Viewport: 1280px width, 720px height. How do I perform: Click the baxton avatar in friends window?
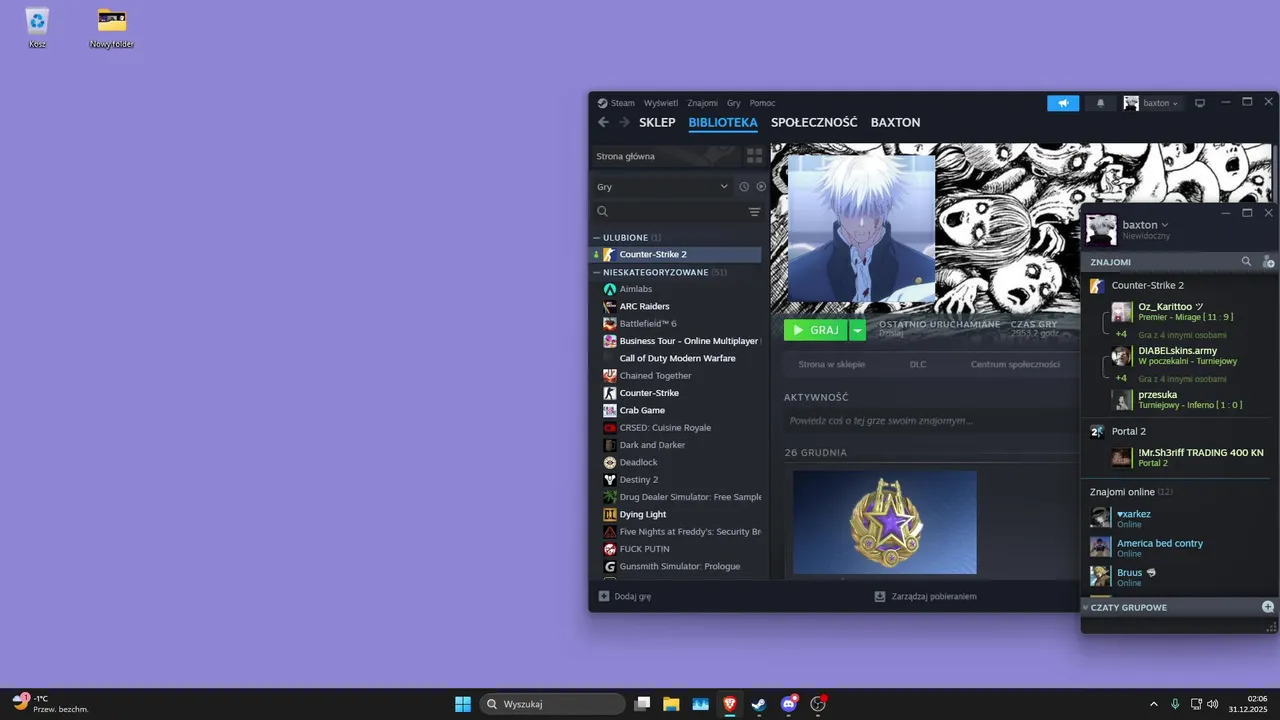(x=1101, y=230)
